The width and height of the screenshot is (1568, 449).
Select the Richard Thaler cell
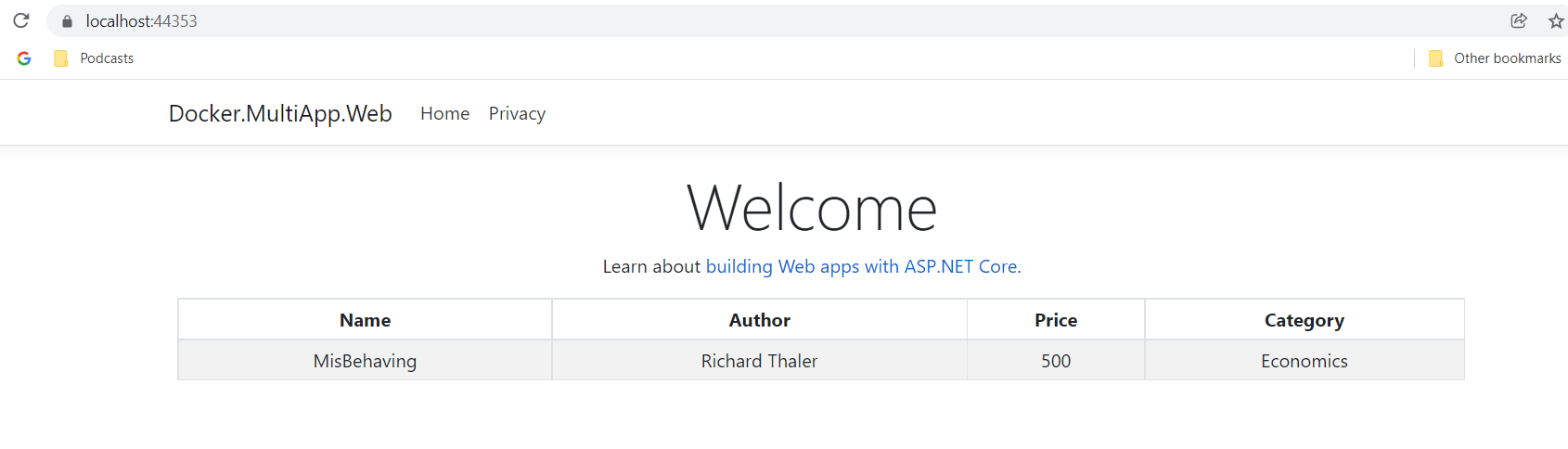click(759, 361)
